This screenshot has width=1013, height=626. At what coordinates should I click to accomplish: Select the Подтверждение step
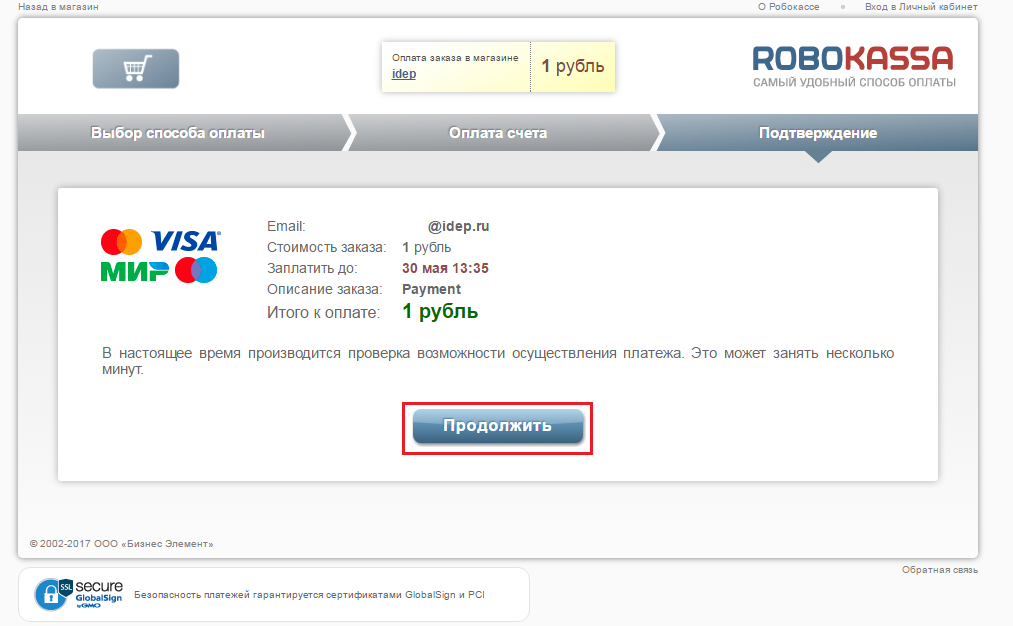[x=818, y=133]
